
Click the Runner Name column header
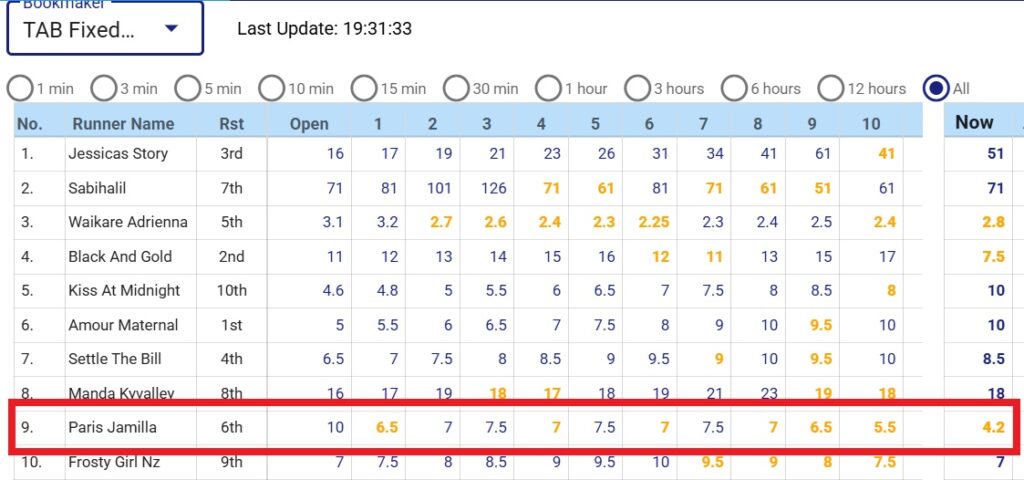click(x=123, y=124)
